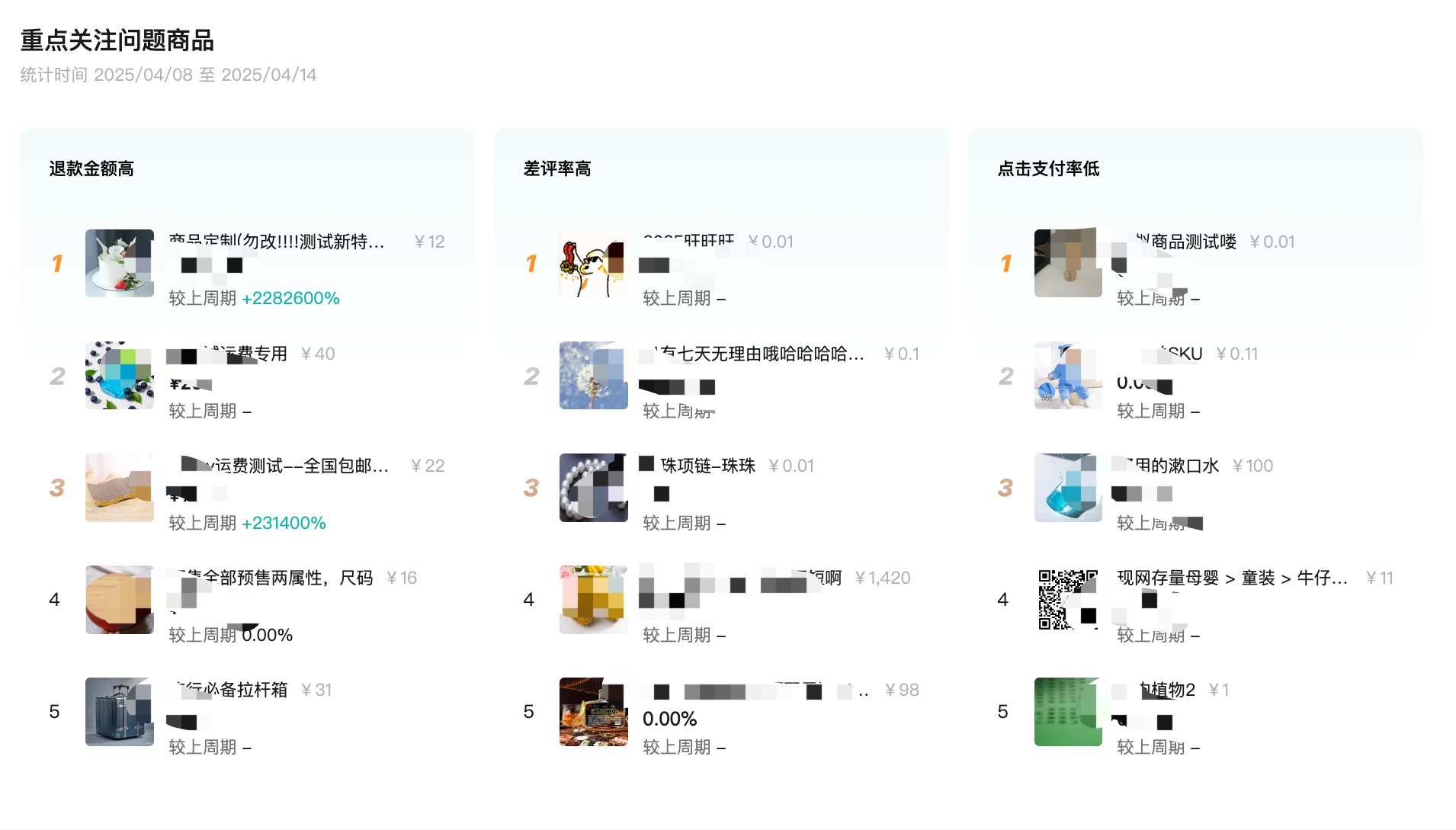The height and width of the screenshot is (830, 1456).
Task: Click the dandelion product thumbnail
Action: (x=593, y=375)
